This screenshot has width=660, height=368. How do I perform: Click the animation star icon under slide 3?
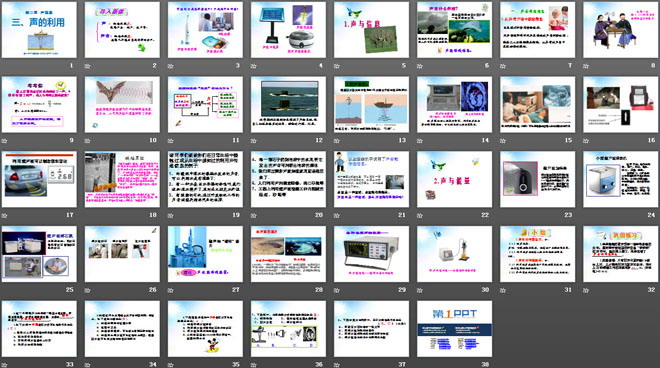(x=170, y=66)
